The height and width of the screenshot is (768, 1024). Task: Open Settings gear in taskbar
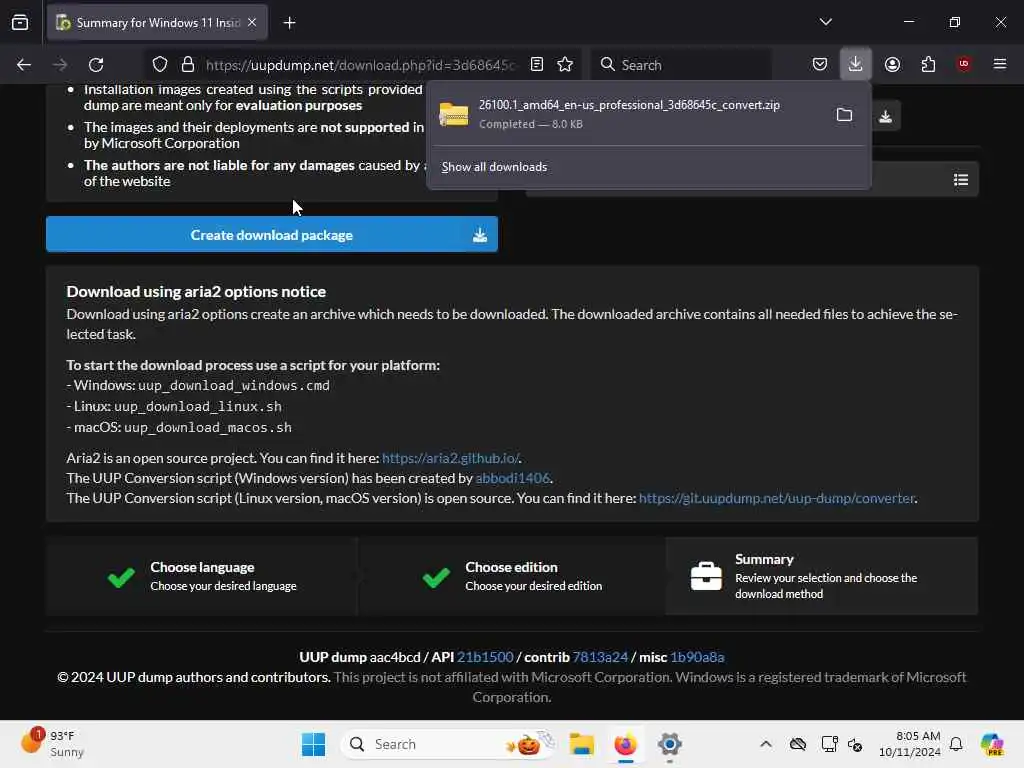(669, 744)
